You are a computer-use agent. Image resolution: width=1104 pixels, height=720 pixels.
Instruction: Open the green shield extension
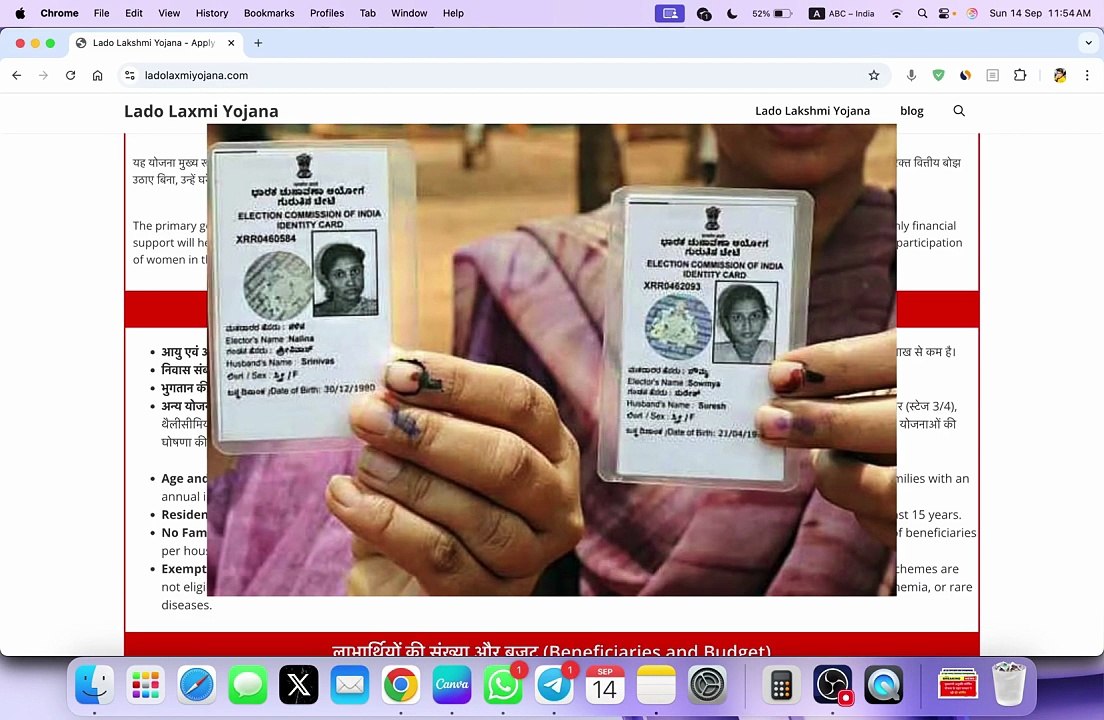[938, 75]
